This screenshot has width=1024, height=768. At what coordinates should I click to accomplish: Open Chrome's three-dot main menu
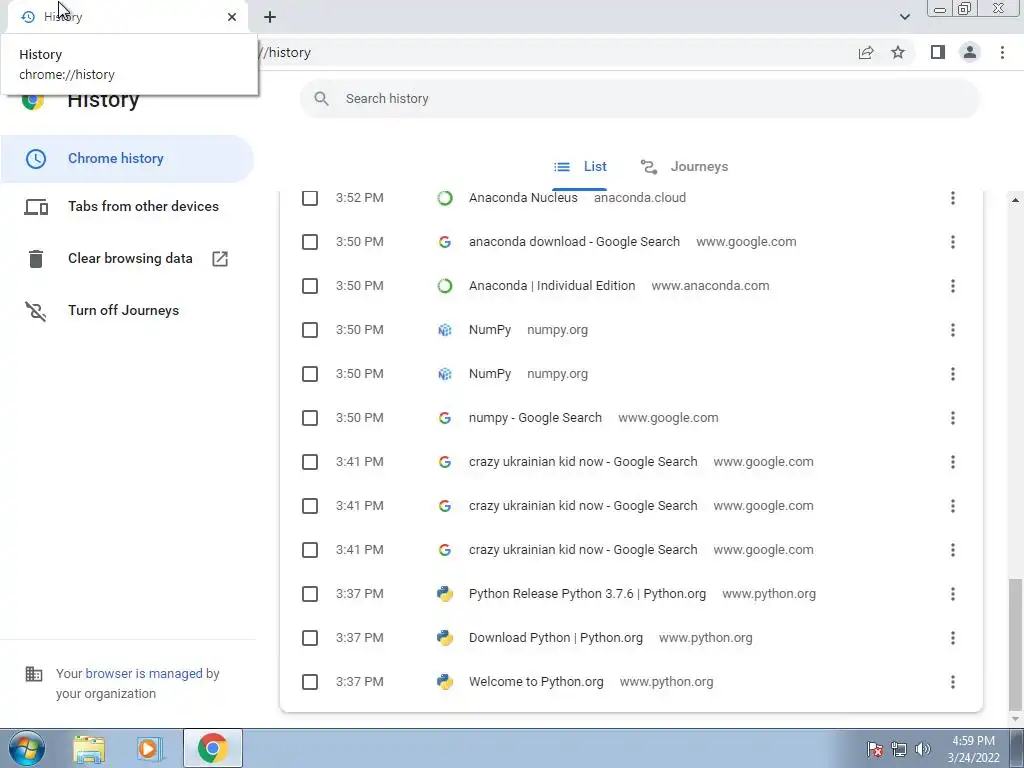1002,52
